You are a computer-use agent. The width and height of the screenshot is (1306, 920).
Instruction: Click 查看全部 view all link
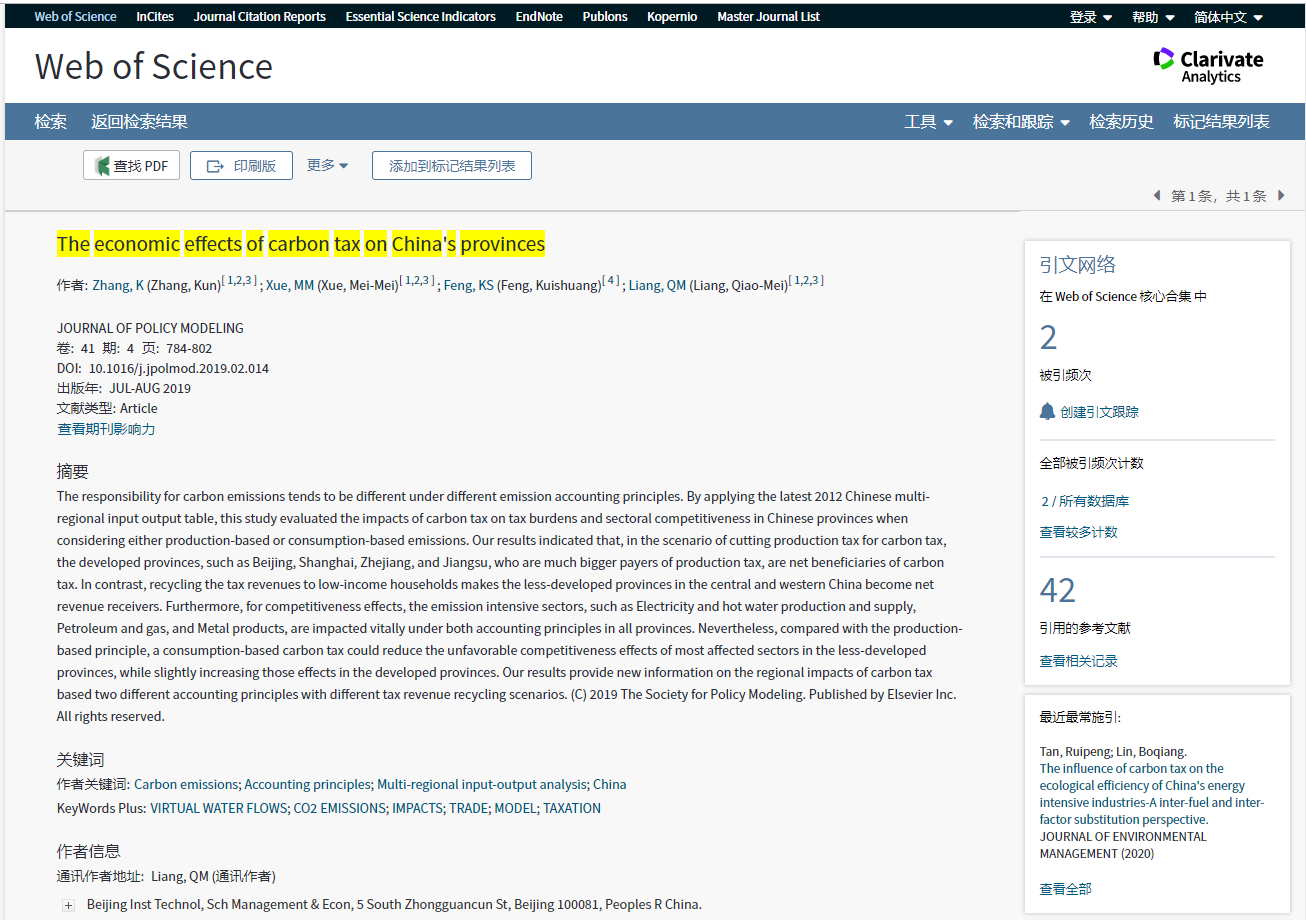1066,889
